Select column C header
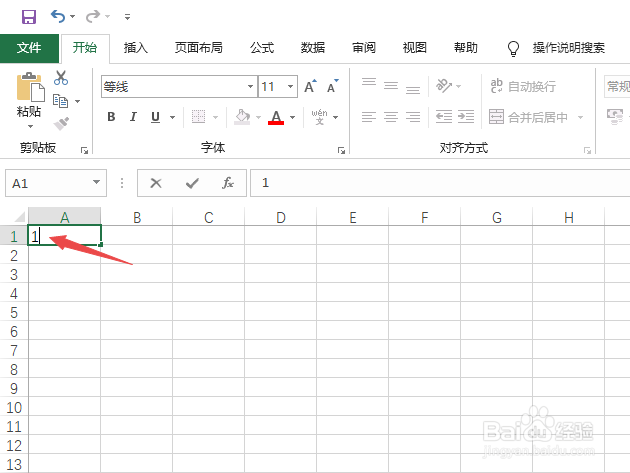Screen dimensions: 630x473 coord(209,217)
